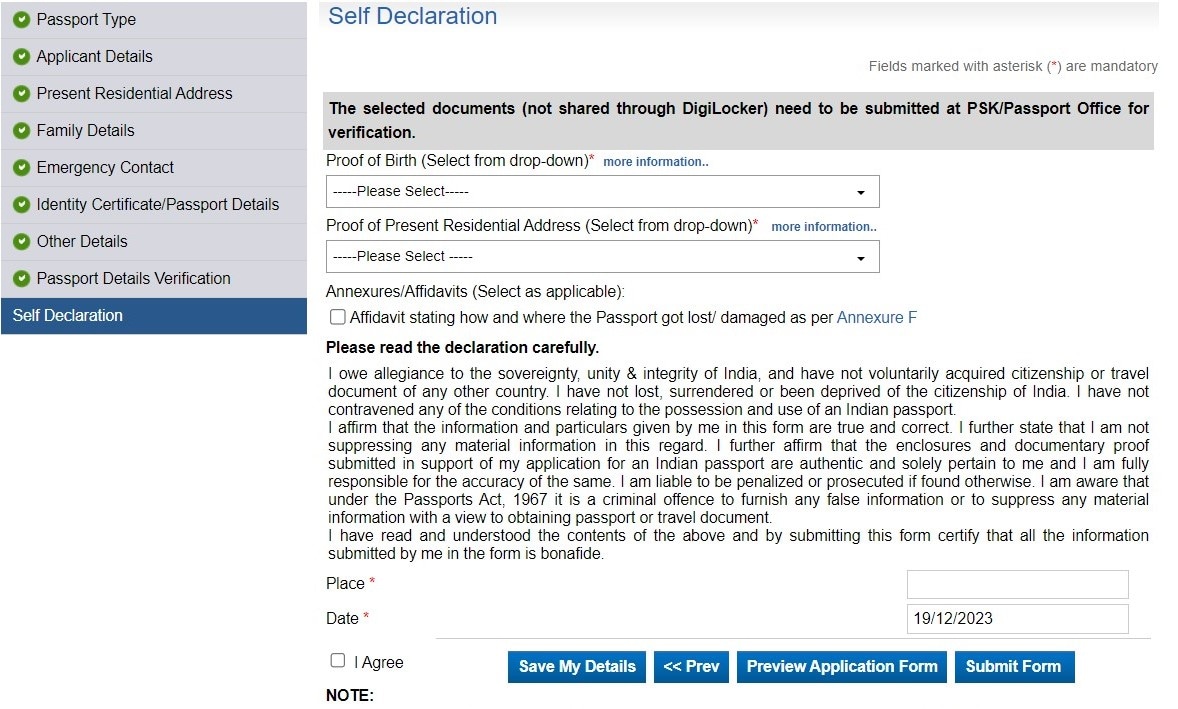Click checkmark icon beside Passport Details Verification
The width and height of the screenshot is (1178, 709).
pyautogui.click(x=21, y=279)
